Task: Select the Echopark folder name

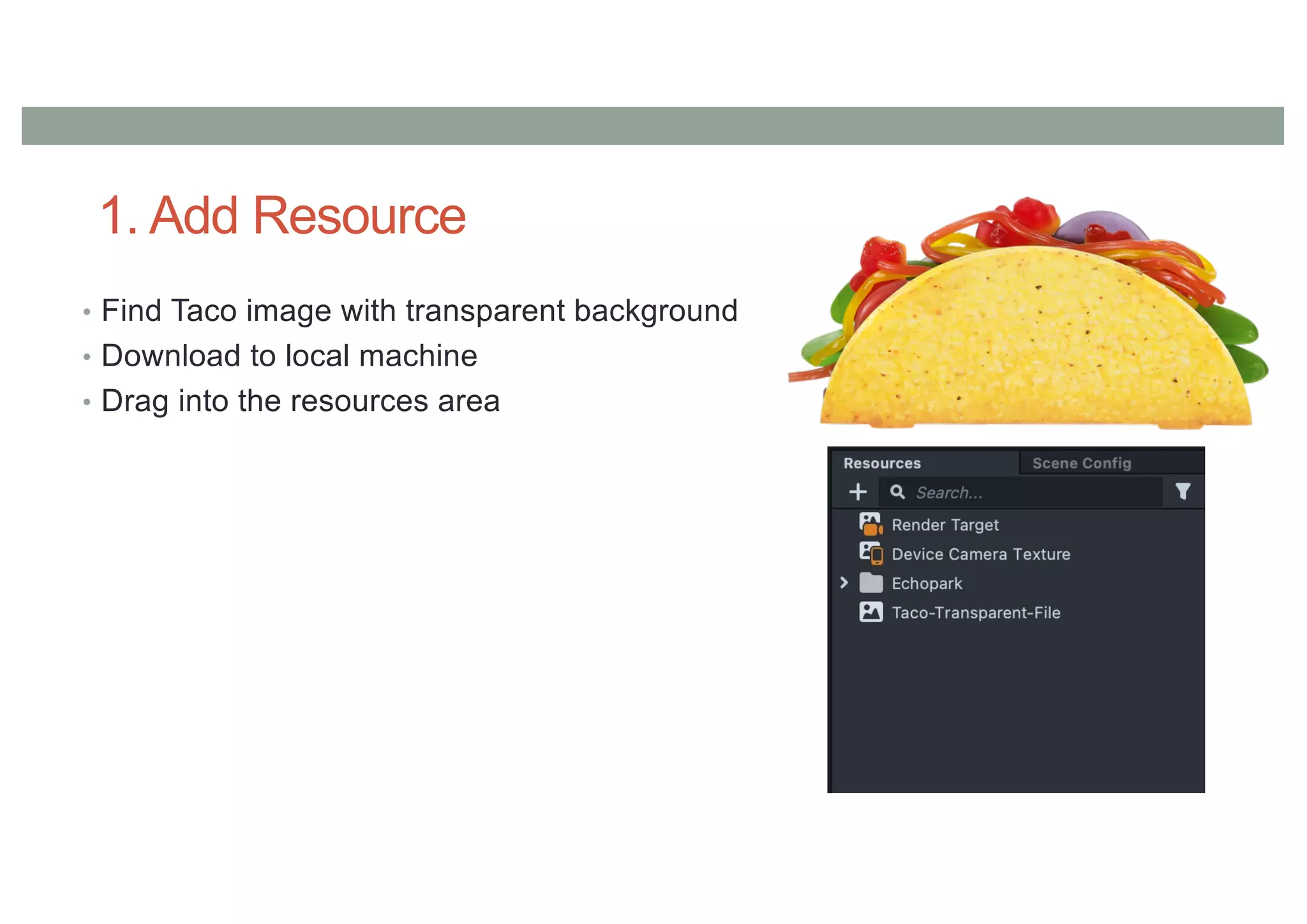Action: [x=926, y=583]
